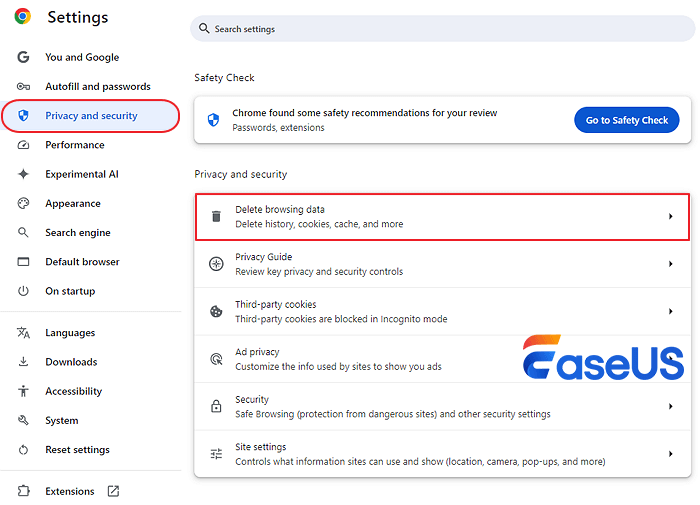Click the Security padlock icon
700x505 pixels.
[216, 407]
